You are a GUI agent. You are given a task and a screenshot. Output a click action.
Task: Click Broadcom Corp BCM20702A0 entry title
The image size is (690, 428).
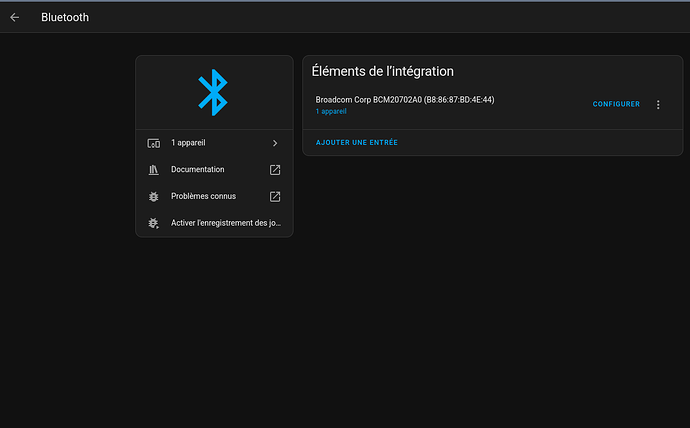tap(405, 100)
